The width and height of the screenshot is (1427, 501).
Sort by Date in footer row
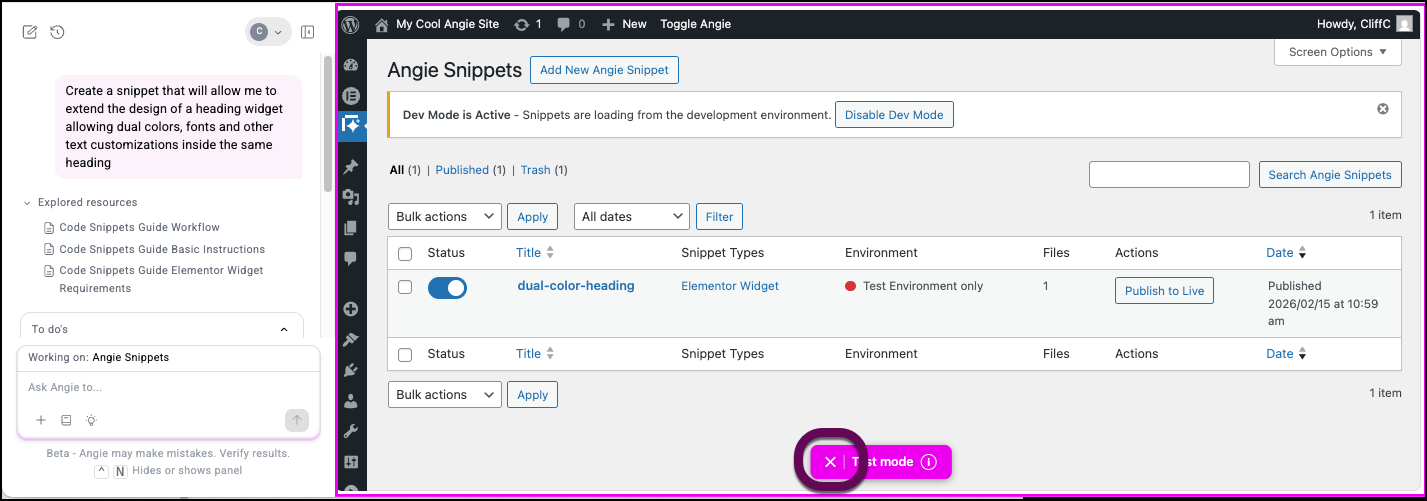(1286, 353)
